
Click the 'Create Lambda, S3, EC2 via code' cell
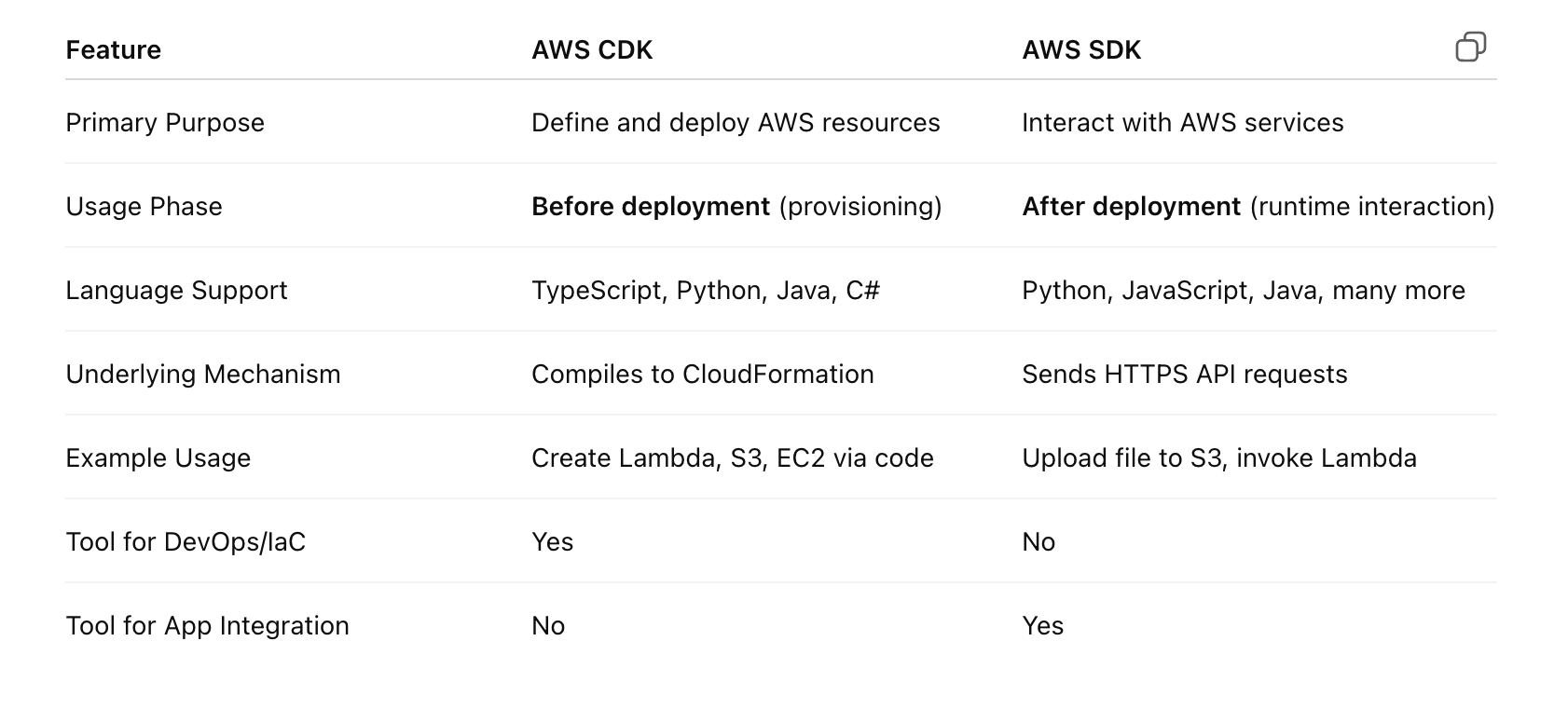(x=732, y=458)
